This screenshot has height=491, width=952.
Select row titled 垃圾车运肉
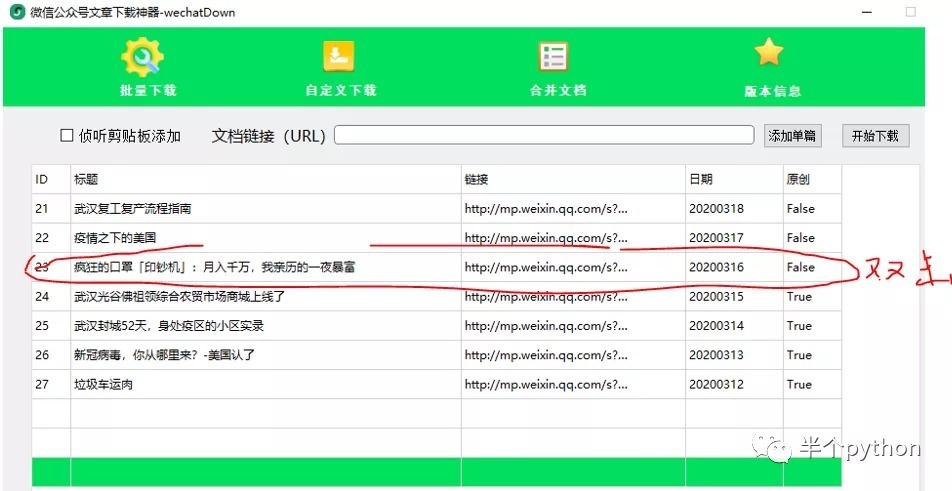pyautogui.click(x=437, y=384)
